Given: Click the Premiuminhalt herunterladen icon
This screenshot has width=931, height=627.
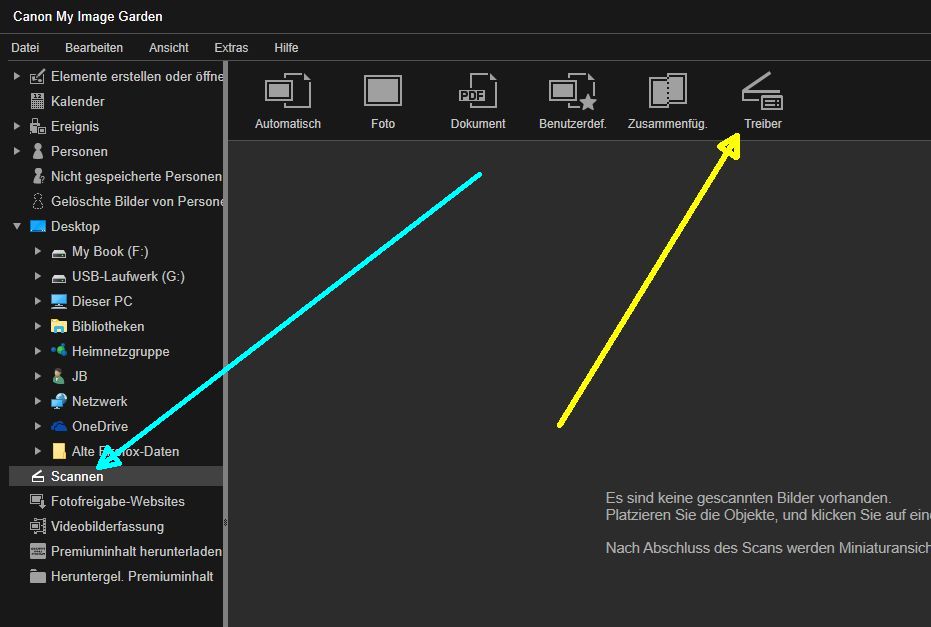Looking at the screenshot, I should pyautogui.click(x=37, y=551).
